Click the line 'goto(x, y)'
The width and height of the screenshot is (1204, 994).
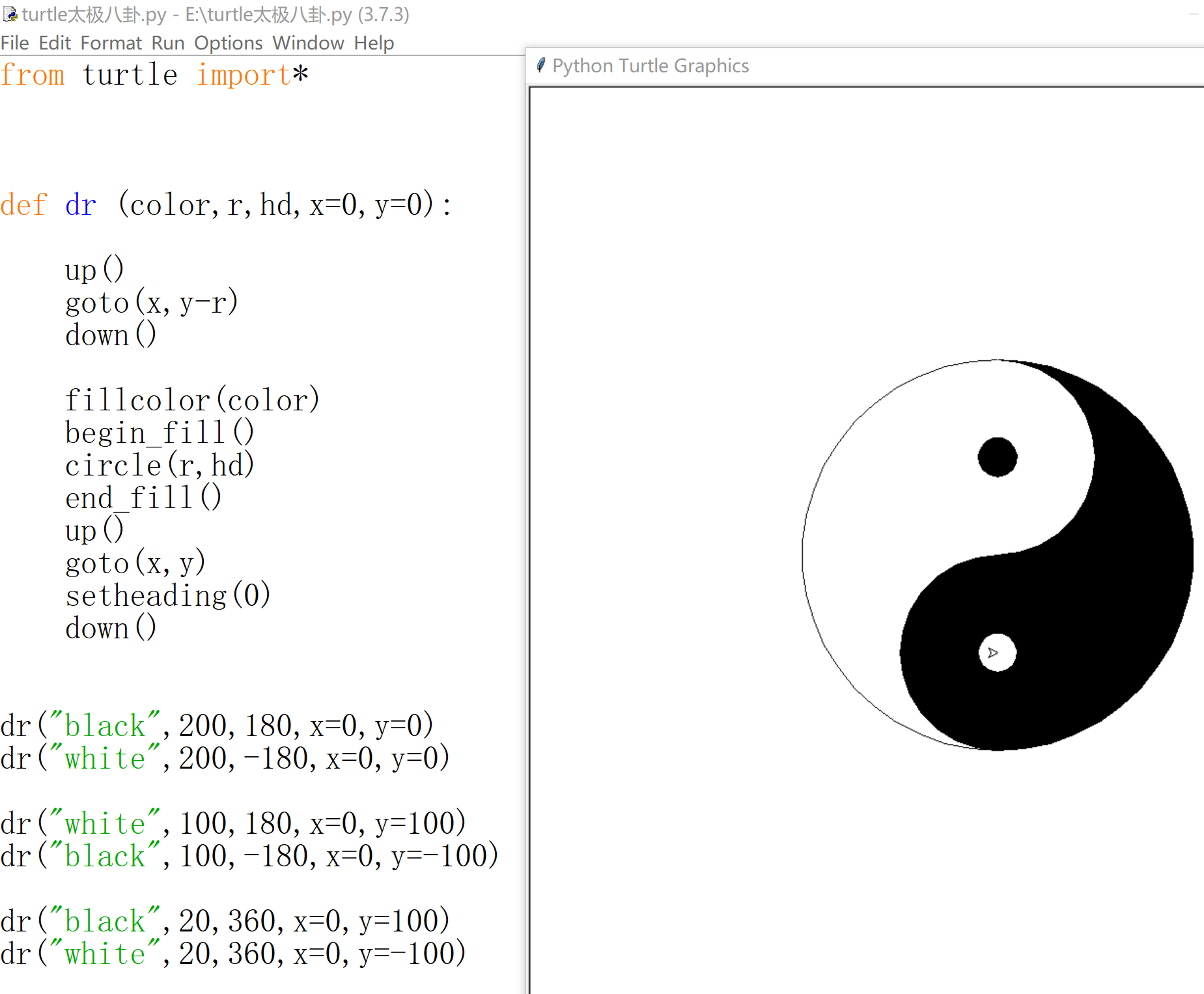[x=135, y=563]
